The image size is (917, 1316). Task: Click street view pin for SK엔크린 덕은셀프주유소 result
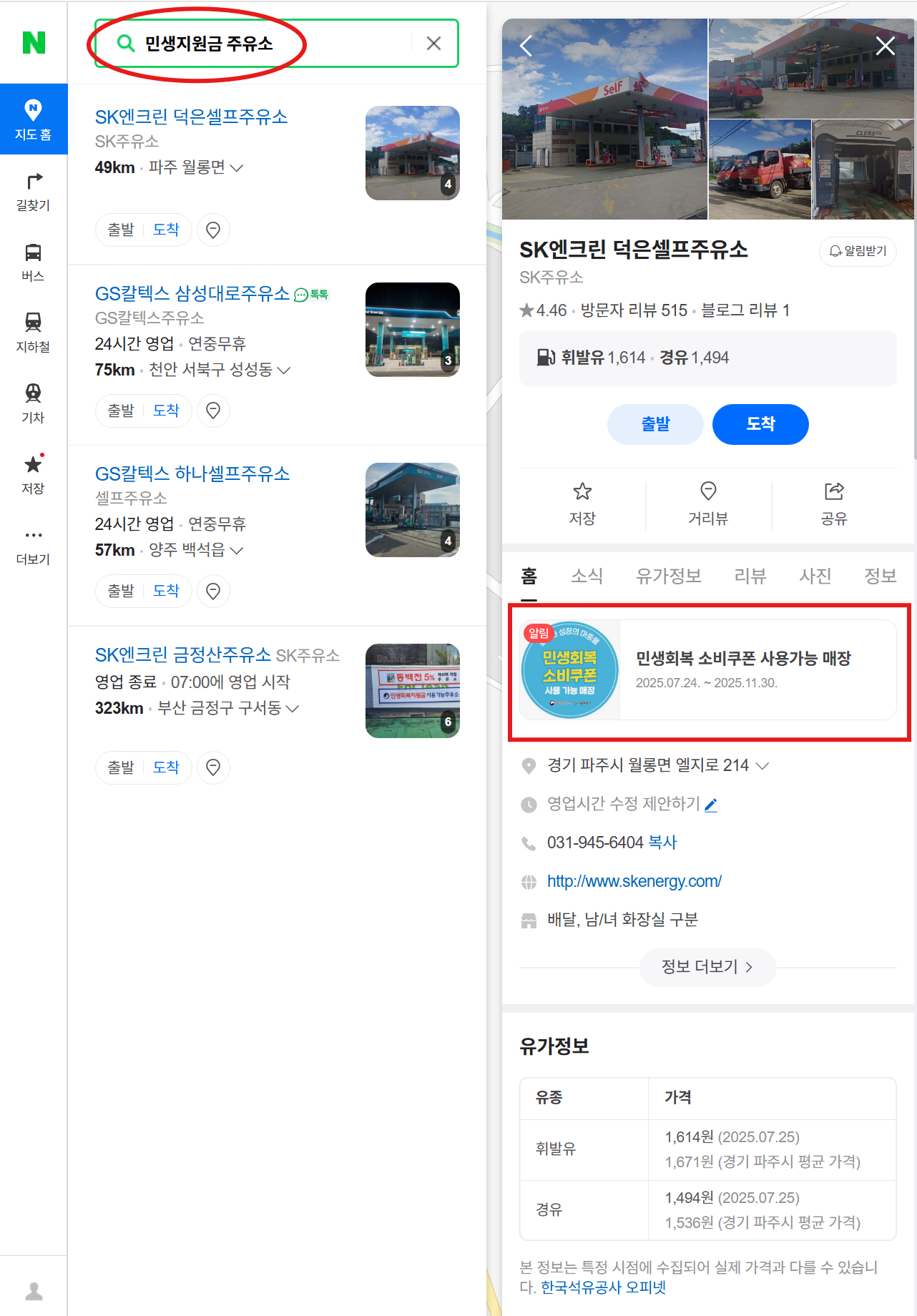click(213, 230)
